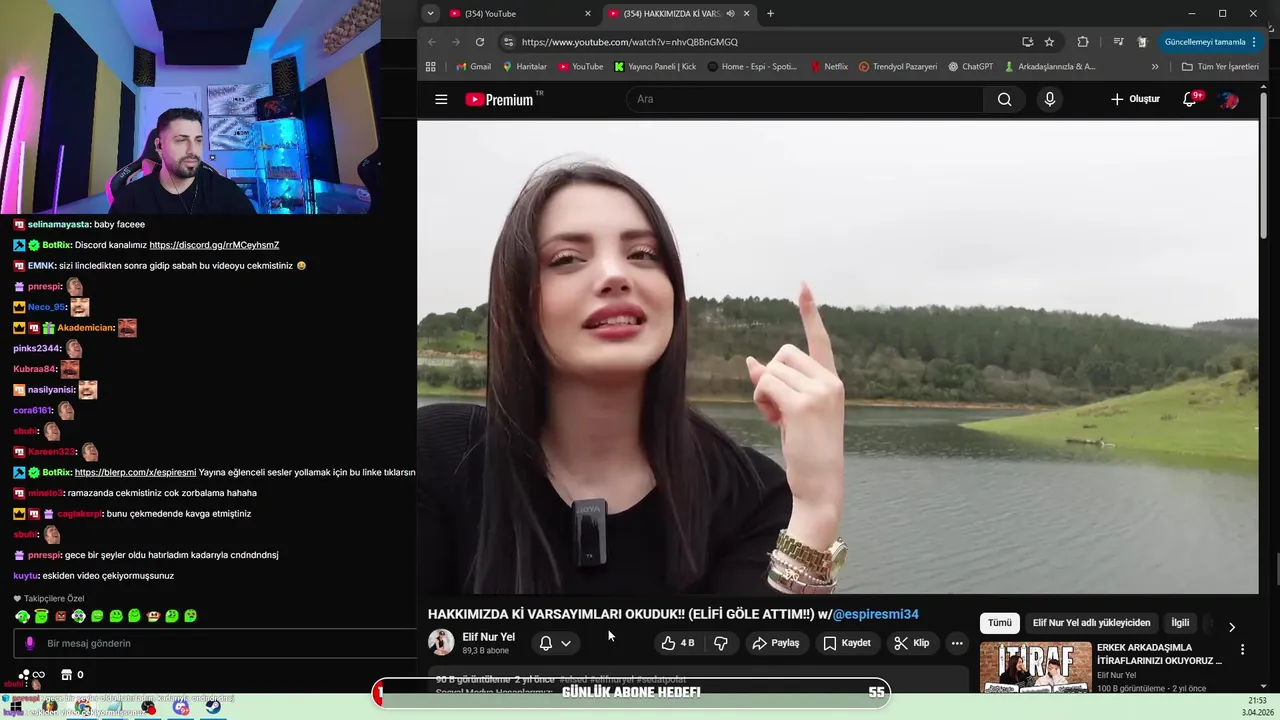The width and height of the screenshot is (1280, 720).
Task: Go back in Chrome navigation
Action: pyautogui.click(x=432, y=42)
